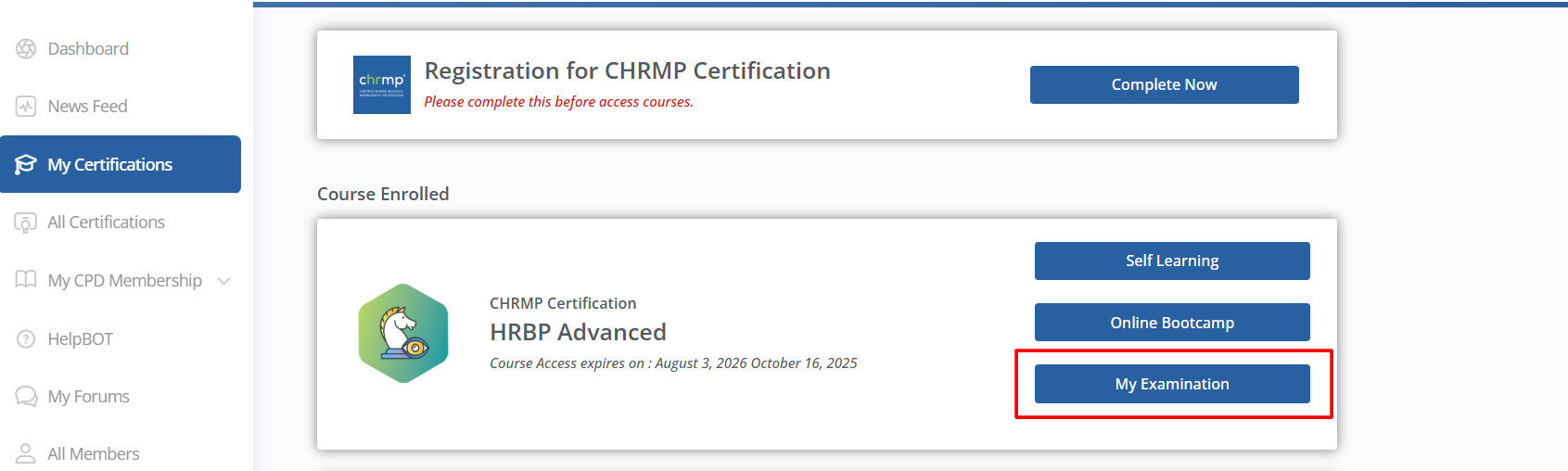Click the HelpBOT question mark icon
Screen dimensions: 1568x471
26,338
